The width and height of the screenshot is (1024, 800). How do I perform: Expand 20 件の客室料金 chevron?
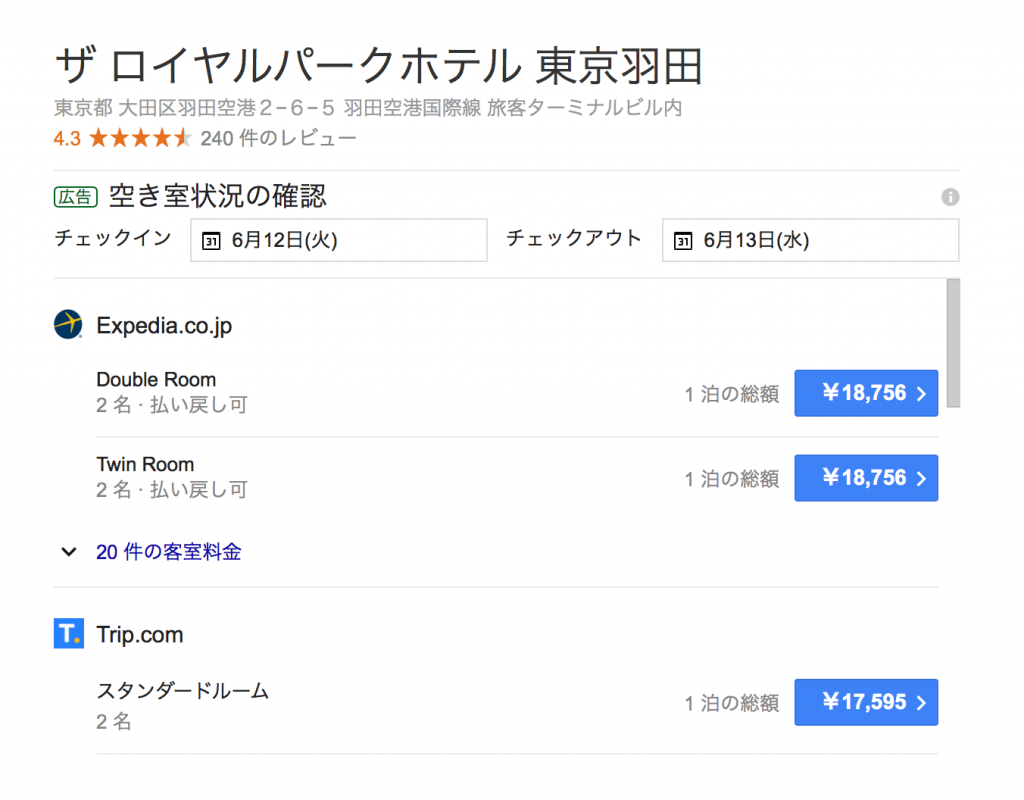coord(69,552)
